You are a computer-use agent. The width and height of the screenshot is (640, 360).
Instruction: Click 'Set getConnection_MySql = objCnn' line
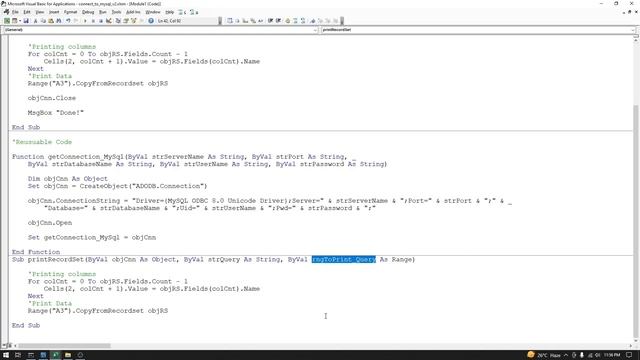click(x=91, y=237)
